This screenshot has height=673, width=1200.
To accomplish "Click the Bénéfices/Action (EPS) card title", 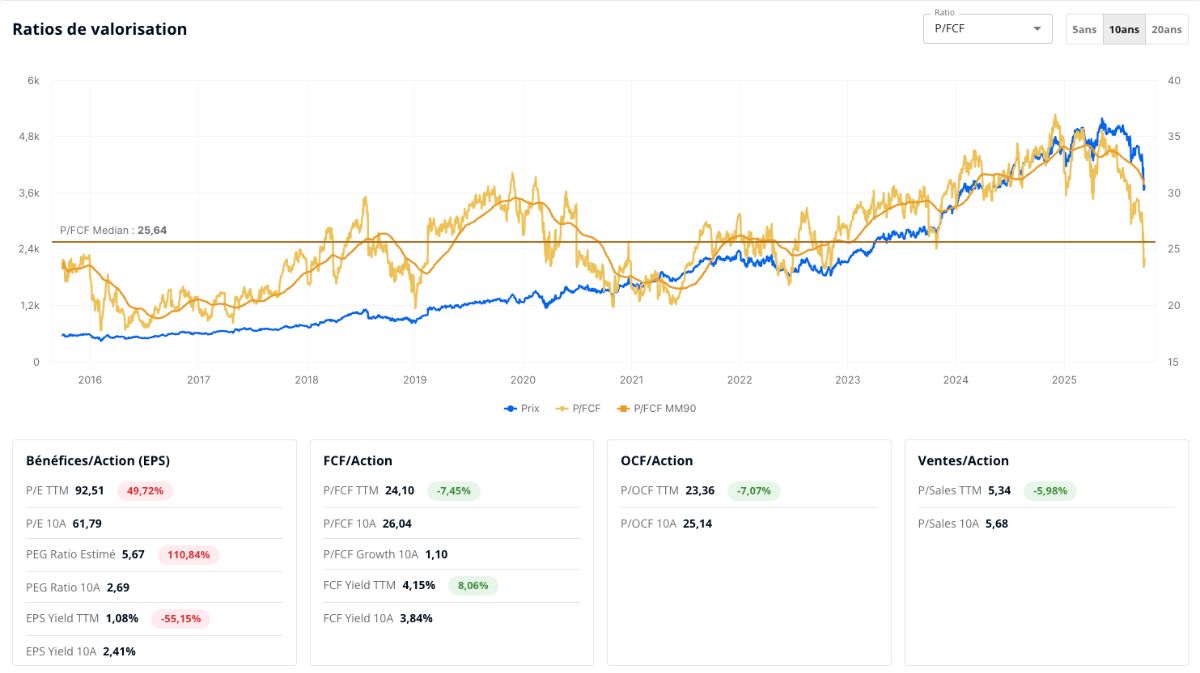I will pyautogui.click(x=98, y=461).
